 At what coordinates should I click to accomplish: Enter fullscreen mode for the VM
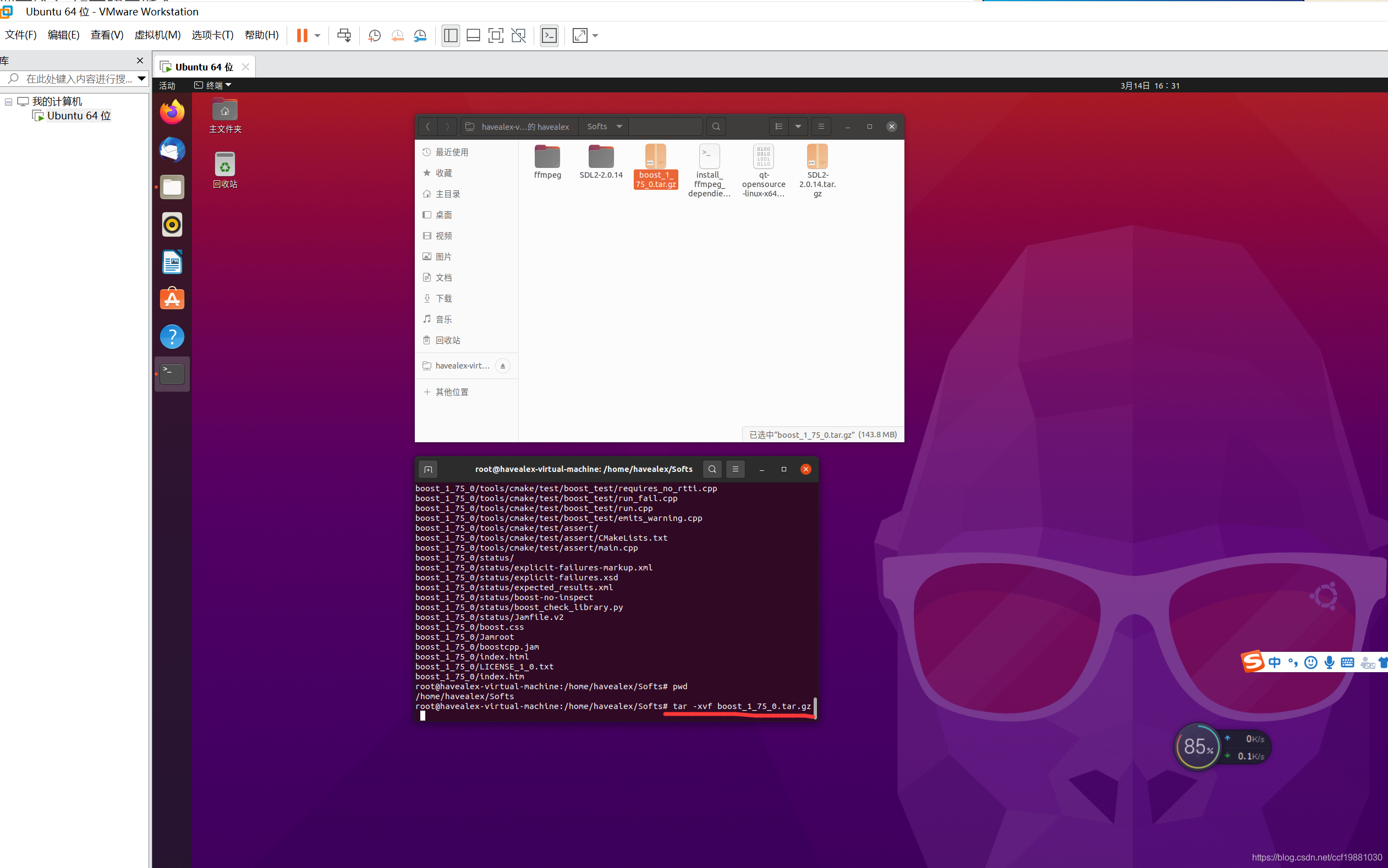click(x=495, y=36)
